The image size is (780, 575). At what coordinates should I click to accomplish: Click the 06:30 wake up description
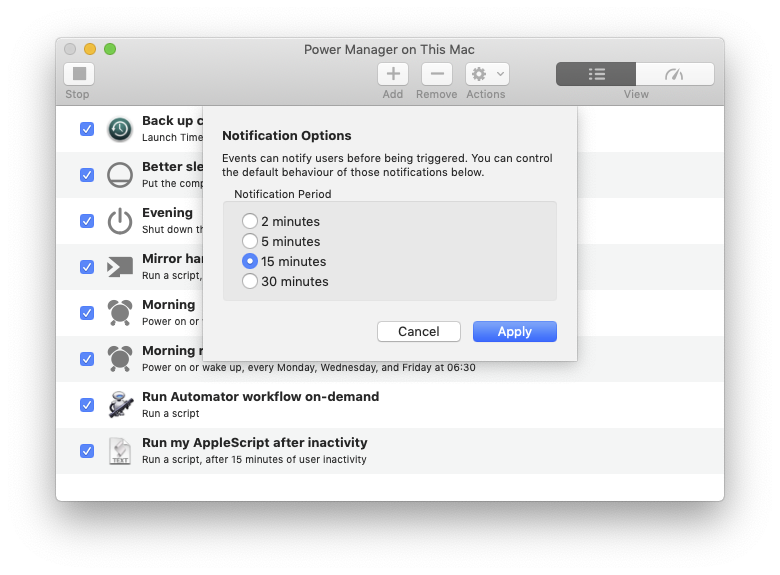[308, 368]
